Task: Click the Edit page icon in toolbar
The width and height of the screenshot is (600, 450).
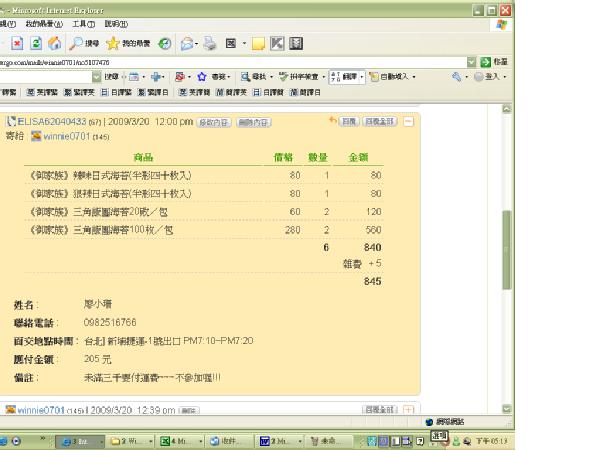Action: pyautogui.click(x=230, y=43)
